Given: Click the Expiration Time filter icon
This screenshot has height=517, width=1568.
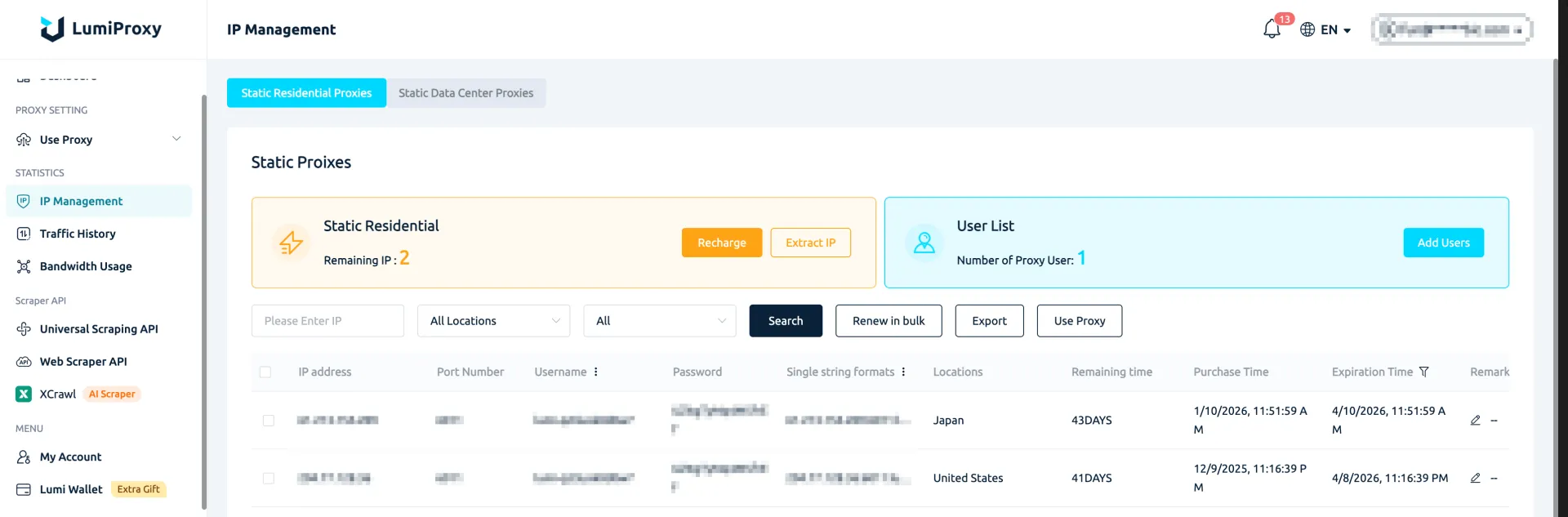Looking at the screenshot, I should (x=1423, y=372).
